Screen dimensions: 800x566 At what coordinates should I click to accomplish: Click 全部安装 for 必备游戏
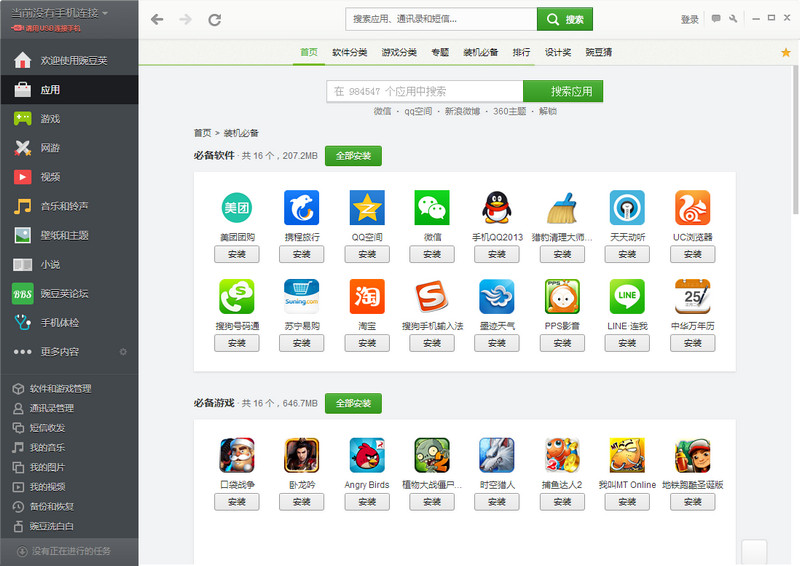[353, 403]
